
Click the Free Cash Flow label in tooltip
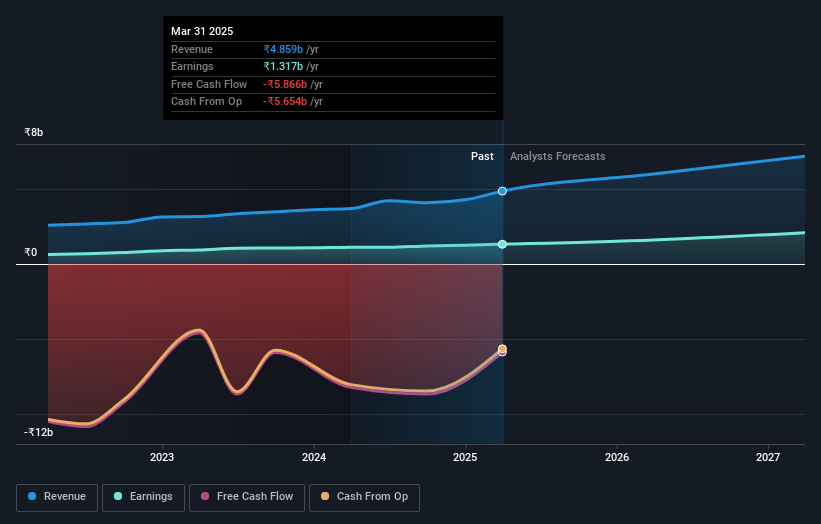pos(209,84)
